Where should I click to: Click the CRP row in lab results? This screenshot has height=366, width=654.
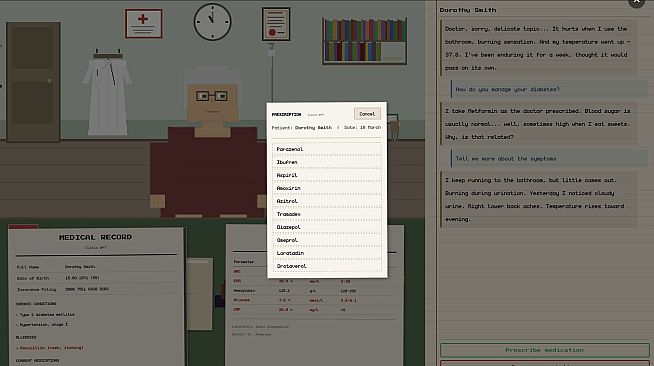click(314, 310)
